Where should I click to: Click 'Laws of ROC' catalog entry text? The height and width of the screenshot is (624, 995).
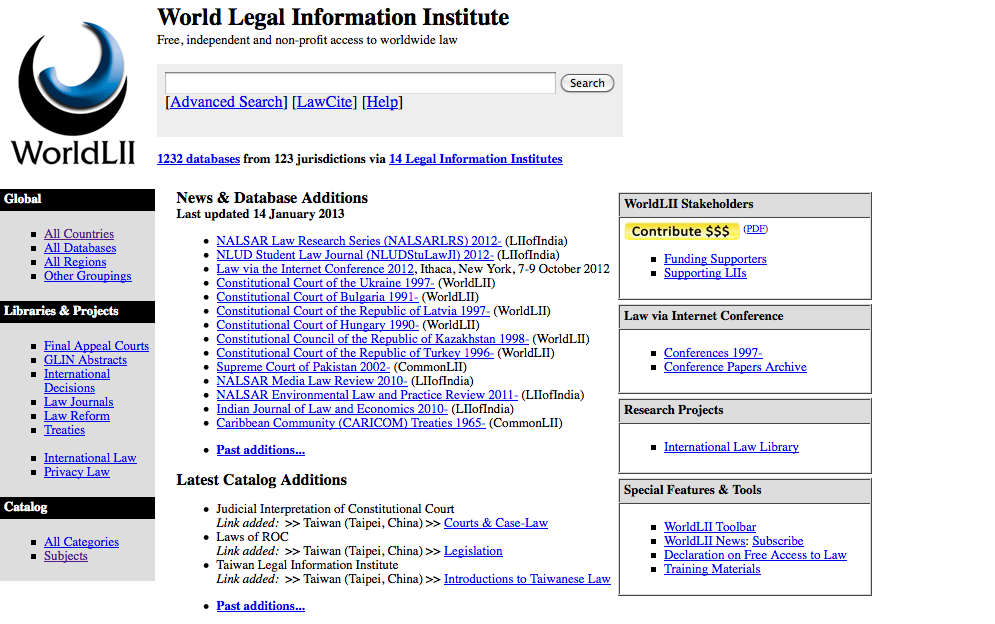(252, 536)
